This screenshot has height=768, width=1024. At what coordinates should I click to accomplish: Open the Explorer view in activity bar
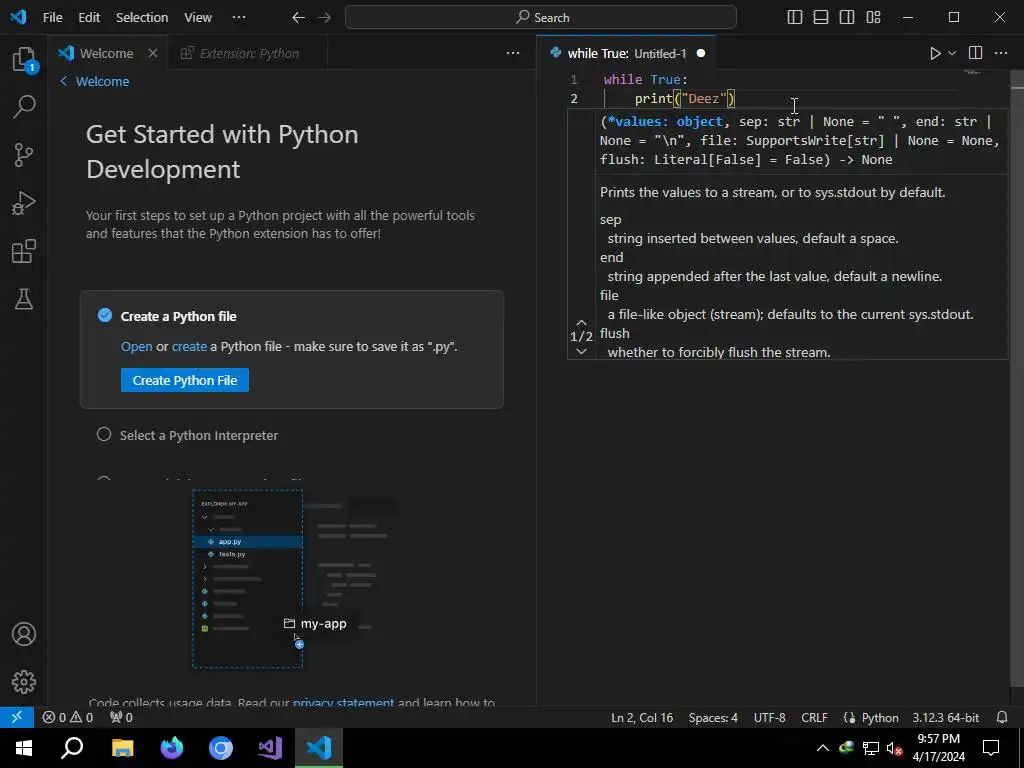[x=24, y=59]
